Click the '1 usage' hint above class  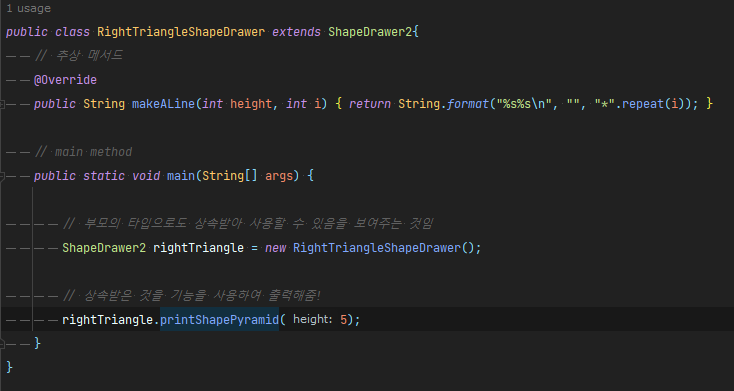(x=28, y=8)
